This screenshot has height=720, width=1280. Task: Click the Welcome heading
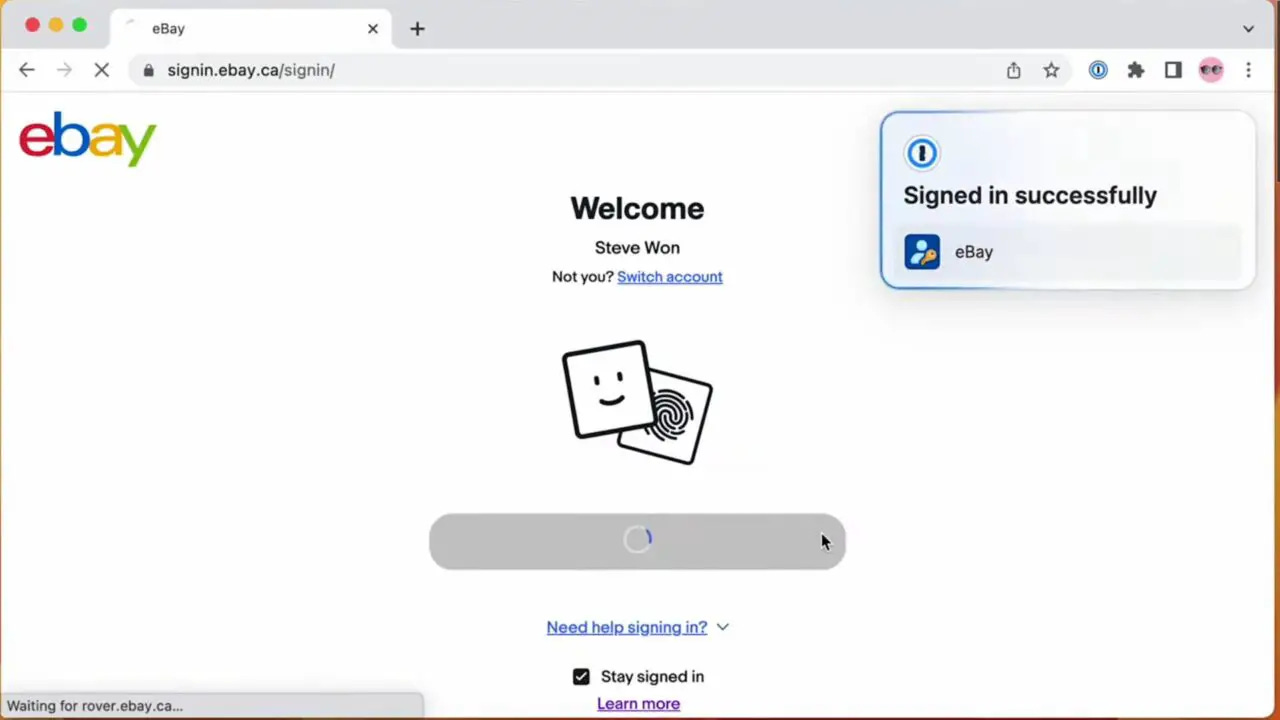pyautogui.click(x=637, y=208)
